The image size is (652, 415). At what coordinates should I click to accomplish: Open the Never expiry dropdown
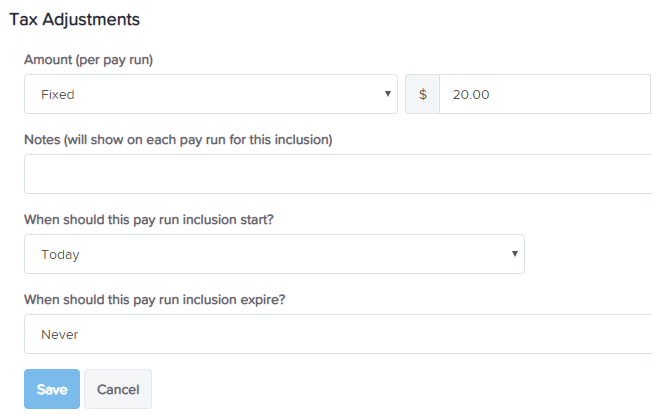tap(338, 334)
